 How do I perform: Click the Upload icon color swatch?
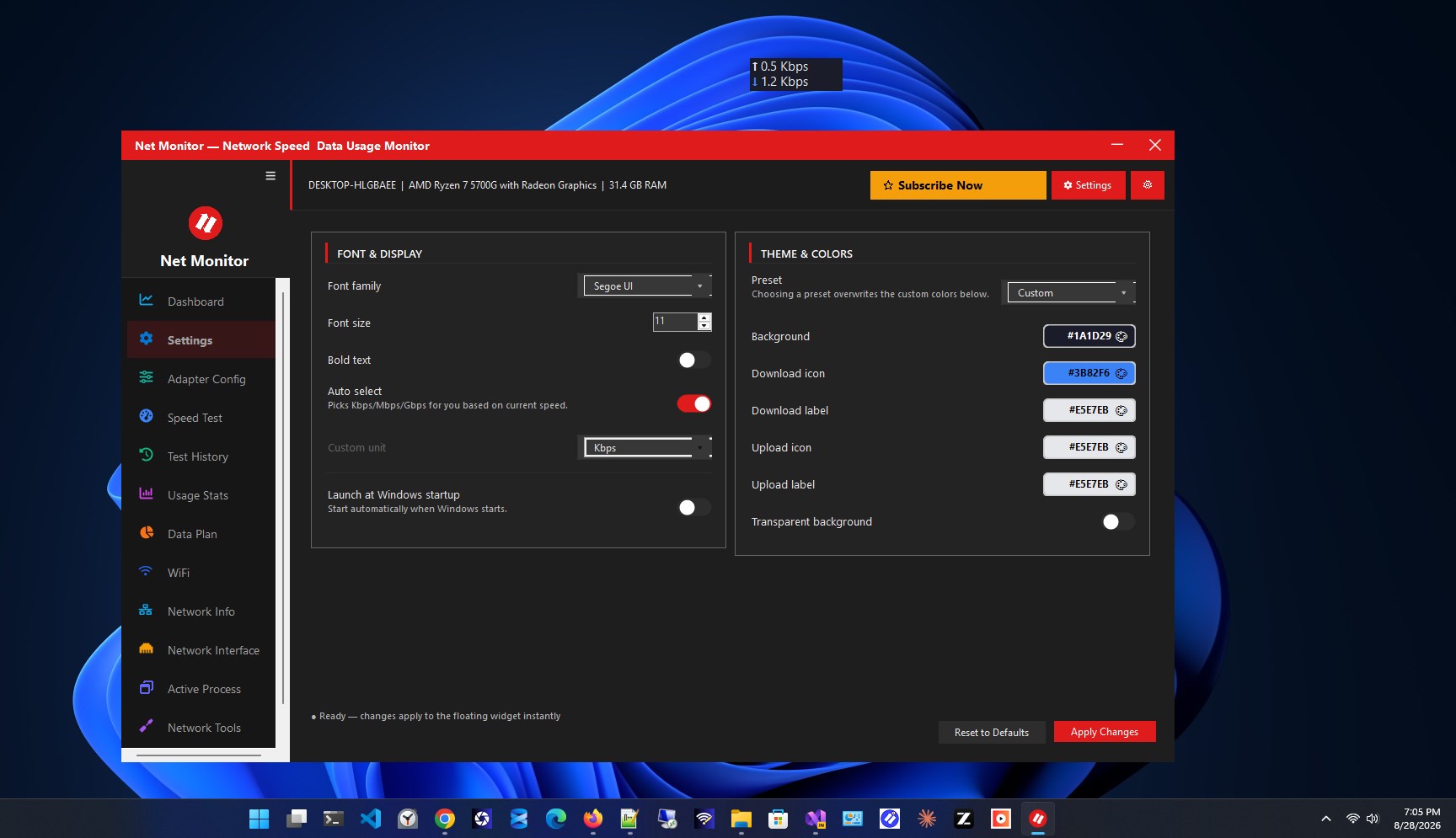click(1089, 447)
